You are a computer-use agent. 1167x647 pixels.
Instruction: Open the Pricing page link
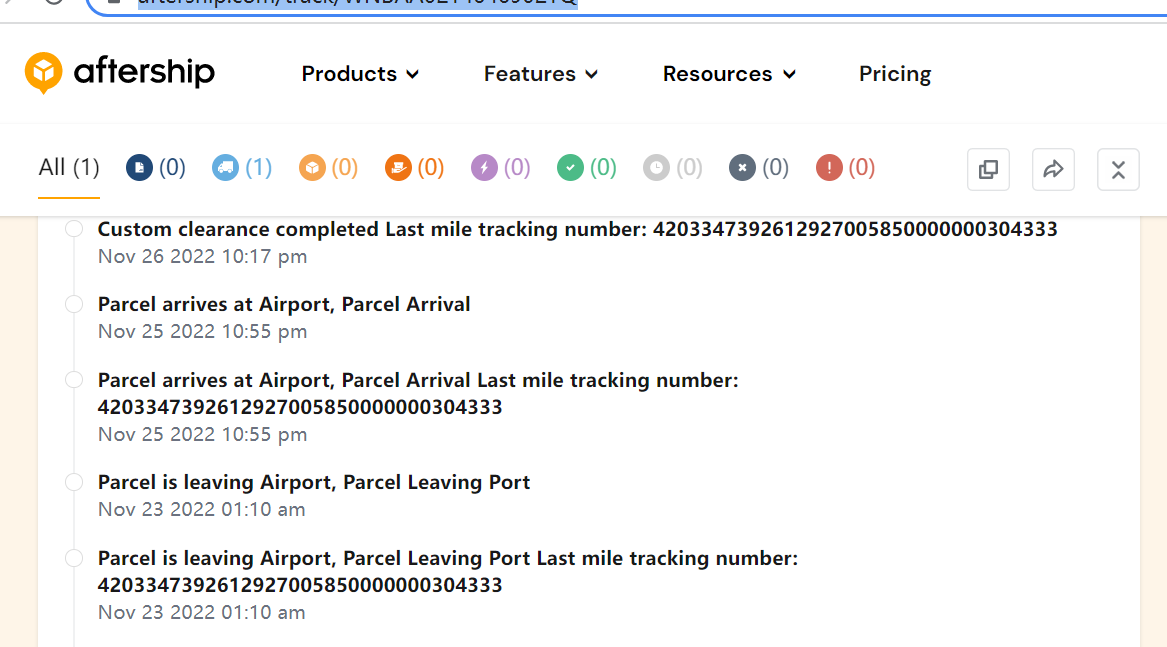[895, 74]
